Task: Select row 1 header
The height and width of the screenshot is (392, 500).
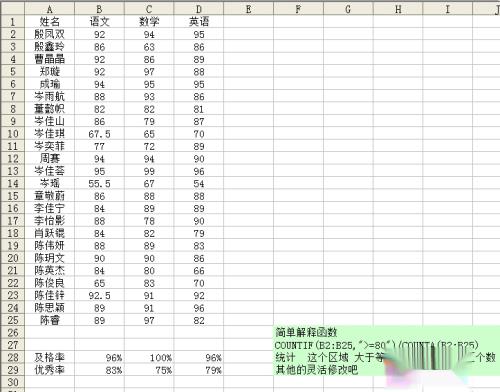Action: coord(13,22)
